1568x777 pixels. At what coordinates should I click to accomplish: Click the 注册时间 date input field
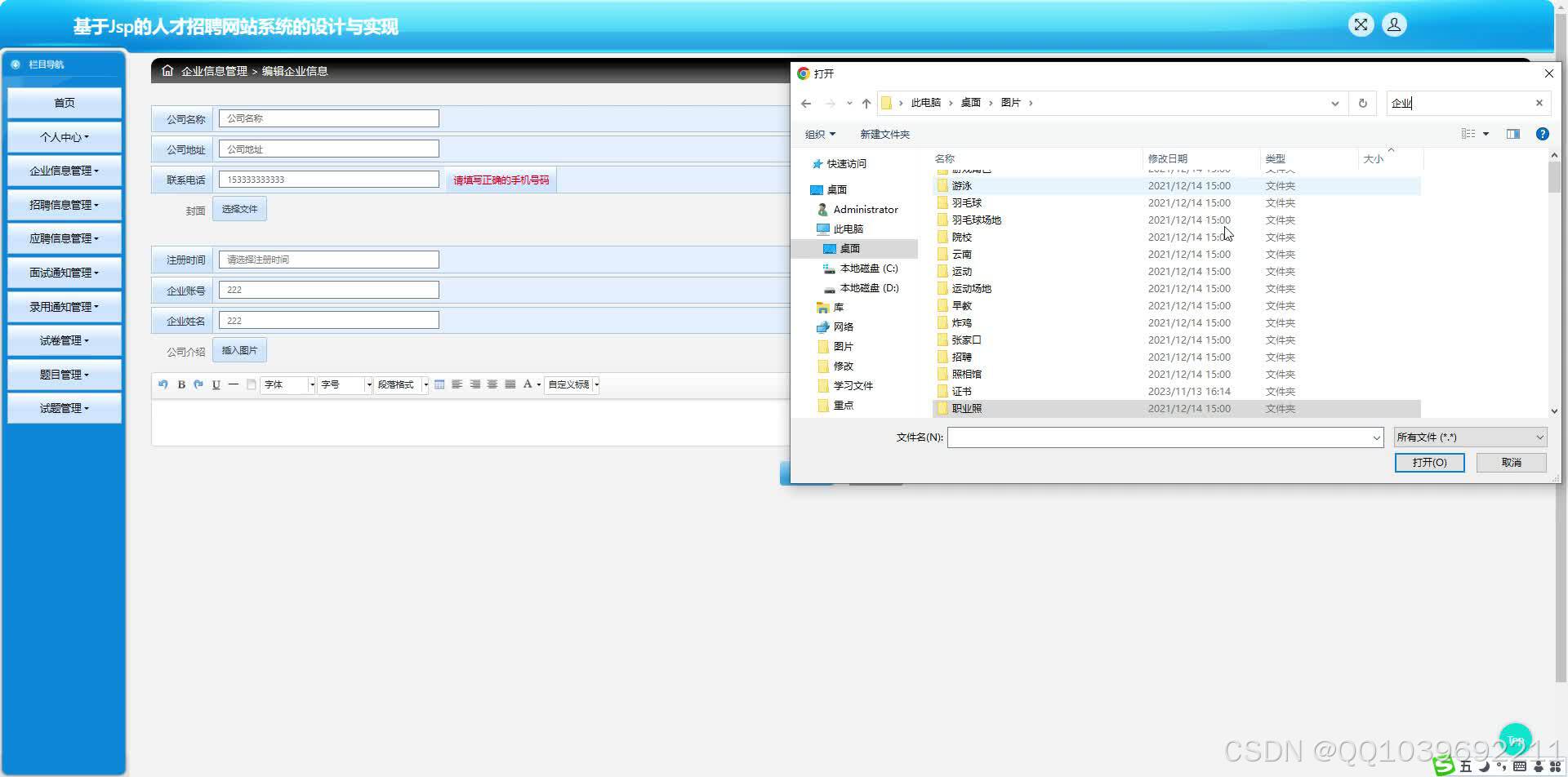(328, 260)
